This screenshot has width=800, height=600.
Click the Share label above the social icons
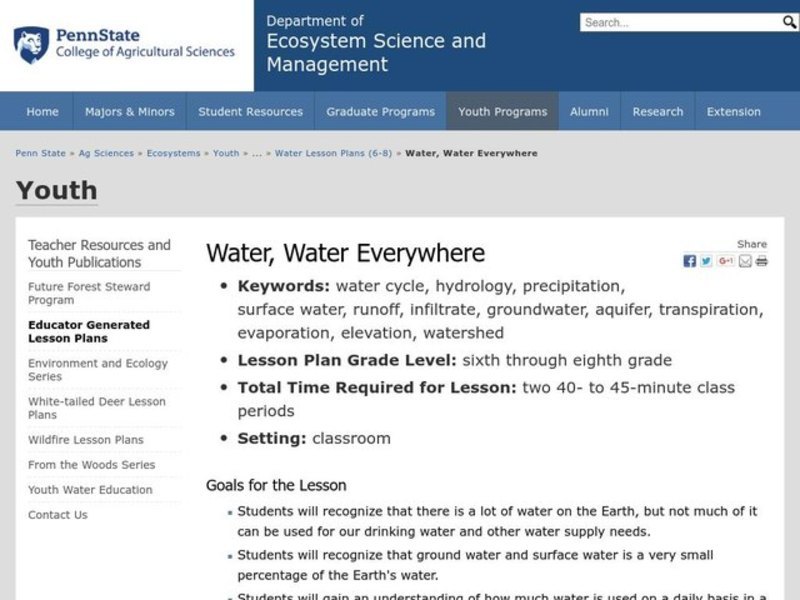[x=752, y=243]
